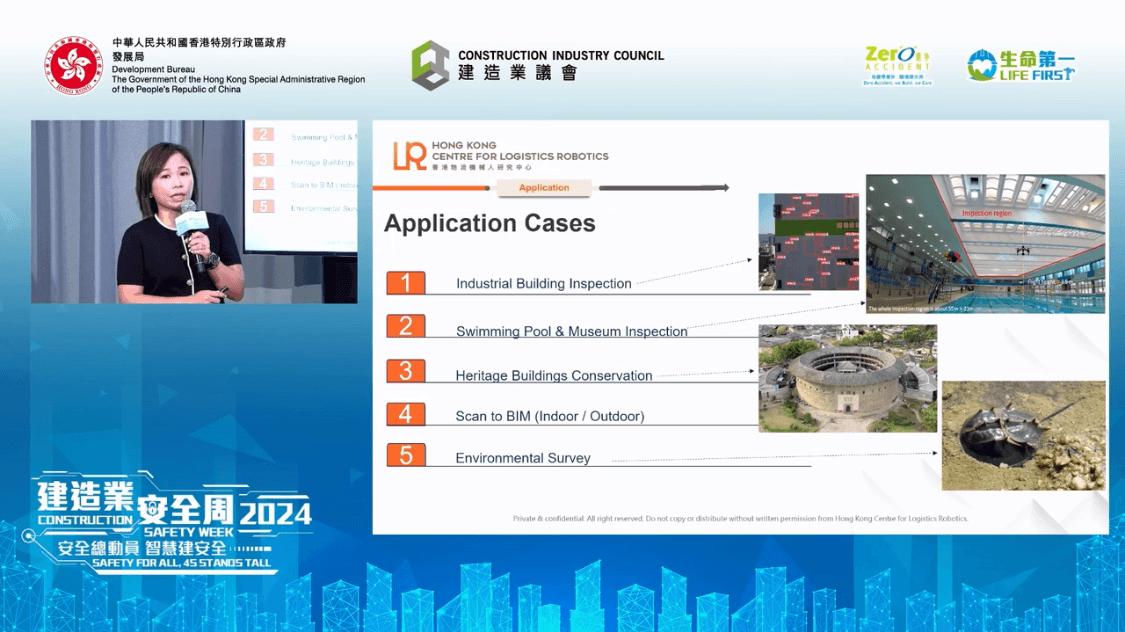Click orange number 5 box on main slide
The image size is (1125, 632).
(x=406, y=456)
